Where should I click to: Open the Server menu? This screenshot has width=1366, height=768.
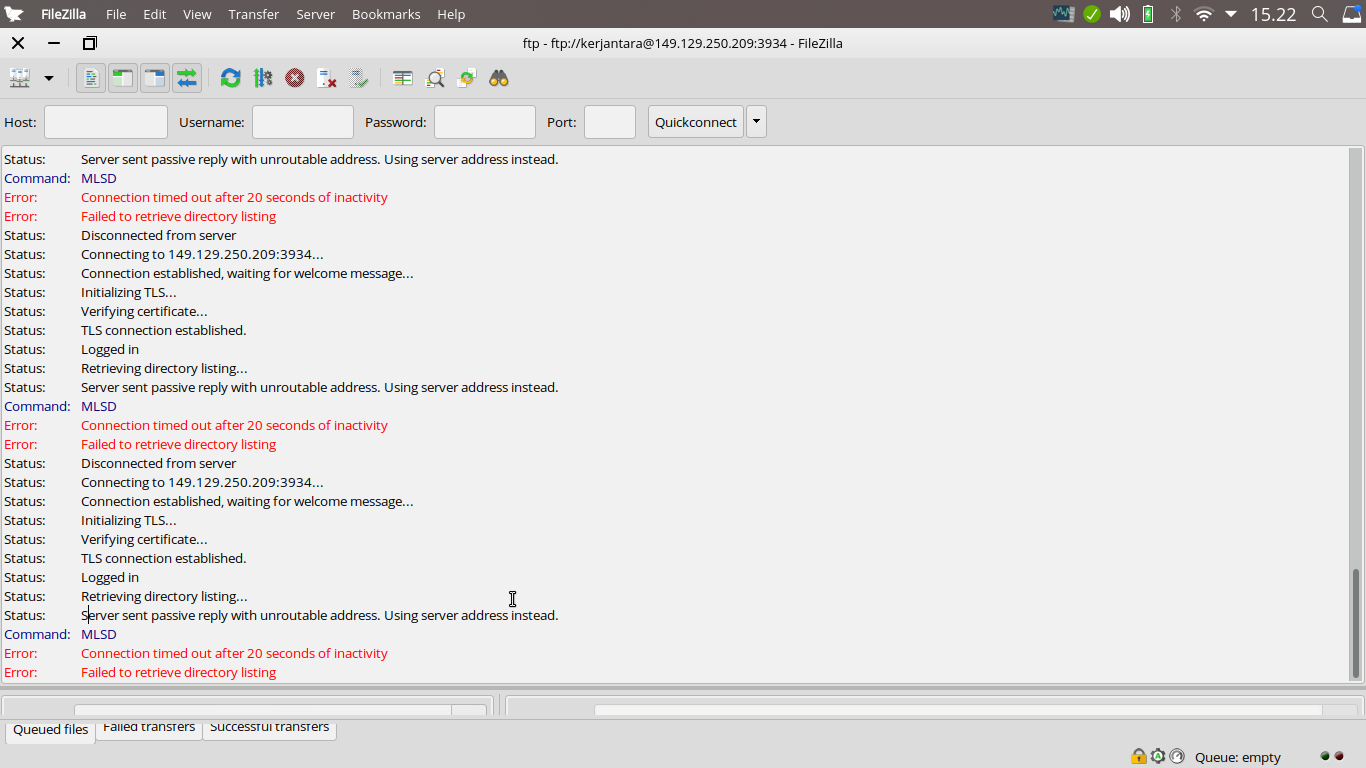click(316, 14)
